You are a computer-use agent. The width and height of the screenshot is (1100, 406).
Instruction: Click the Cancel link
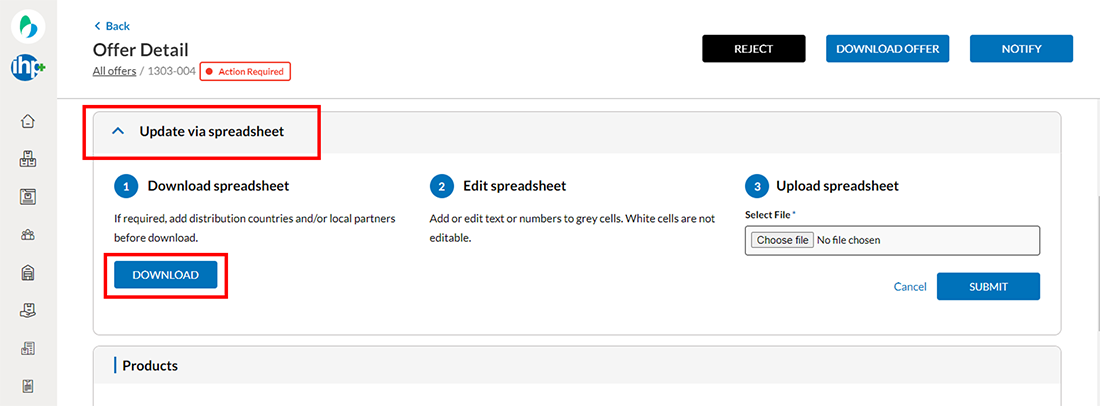pyautogui.click(x=910, y=287)
